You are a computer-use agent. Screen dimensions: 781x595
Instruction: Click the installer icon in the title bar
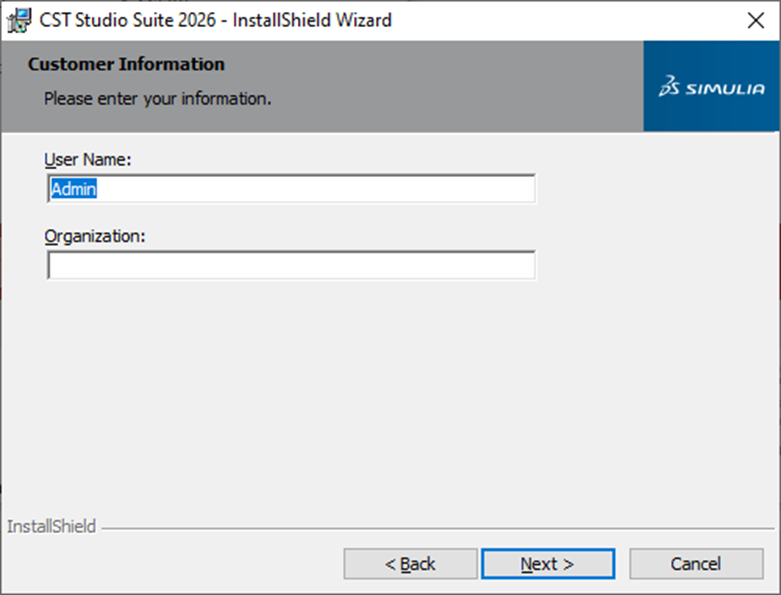tap(19, 20)
